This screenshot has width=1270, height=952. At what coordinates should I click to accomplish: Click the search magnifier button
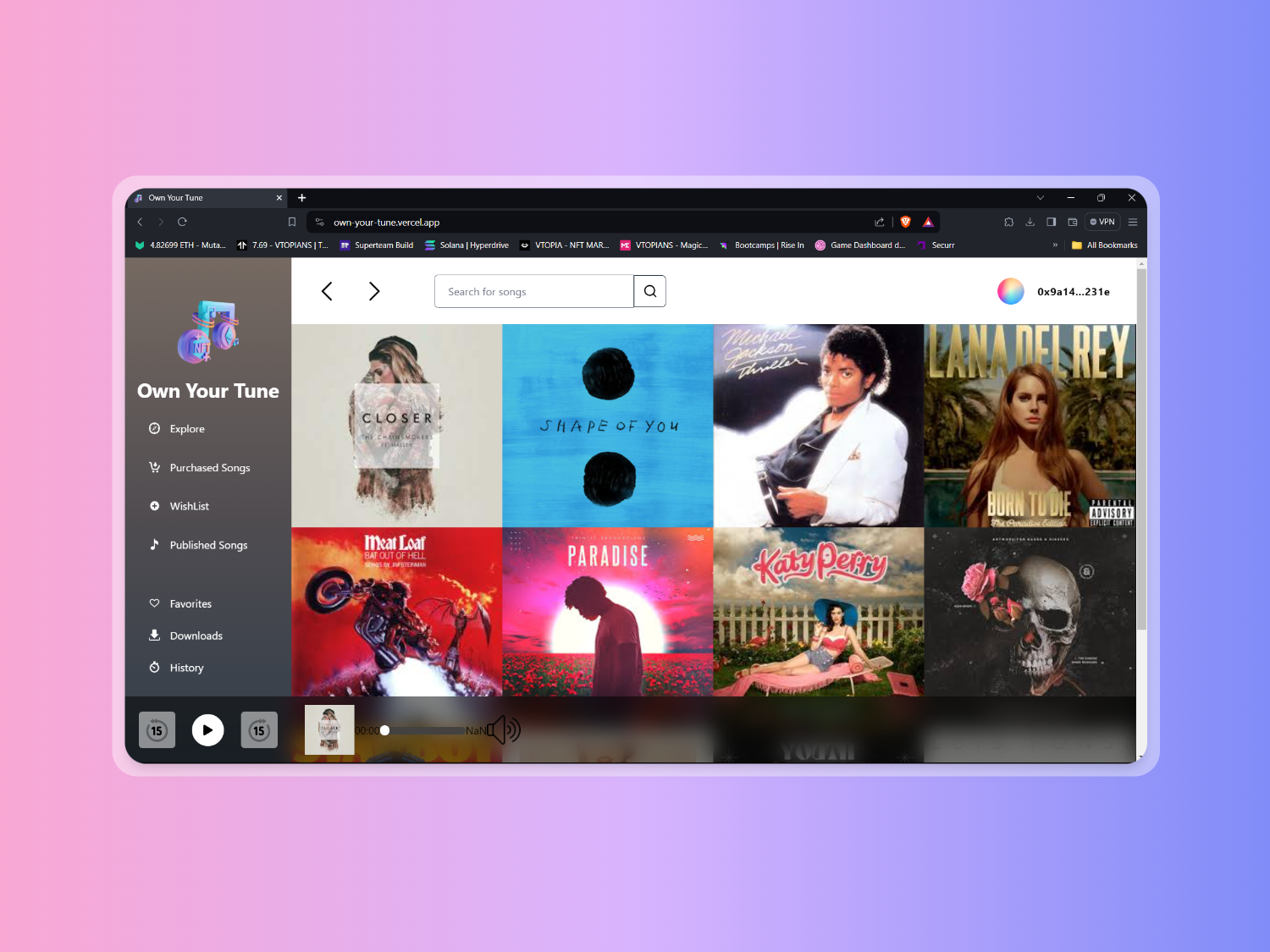[649, 291]
